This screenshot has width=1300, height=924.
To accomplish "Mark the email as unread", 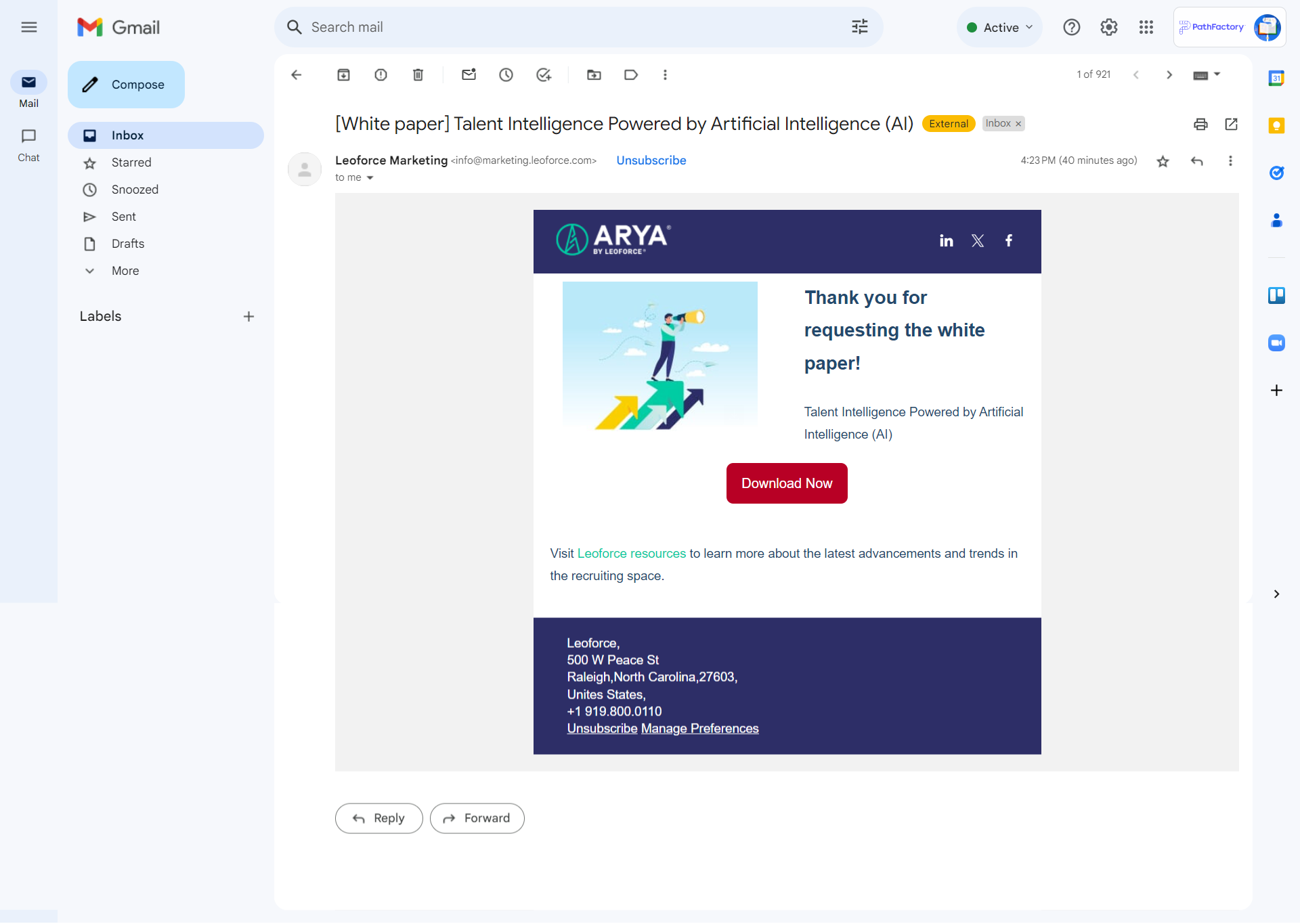I will pyautogui.click(x=469, y=75).
